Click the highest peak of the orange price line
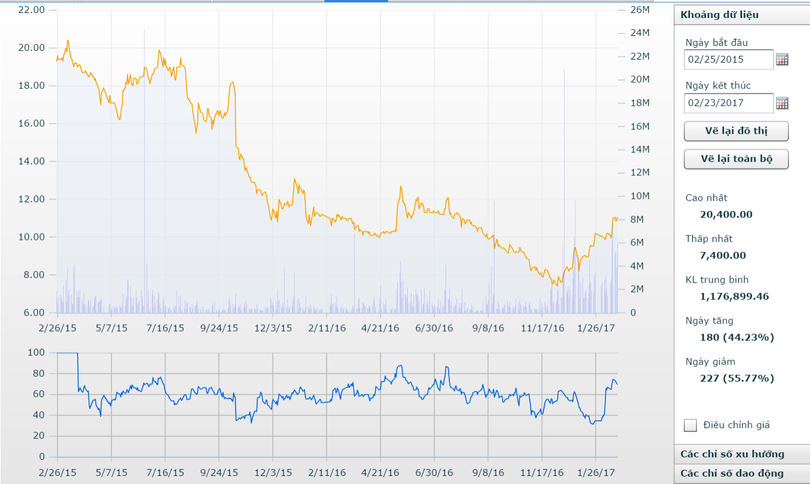The width and height of the screenshot is (810, 484). click(x=67, y=41)
